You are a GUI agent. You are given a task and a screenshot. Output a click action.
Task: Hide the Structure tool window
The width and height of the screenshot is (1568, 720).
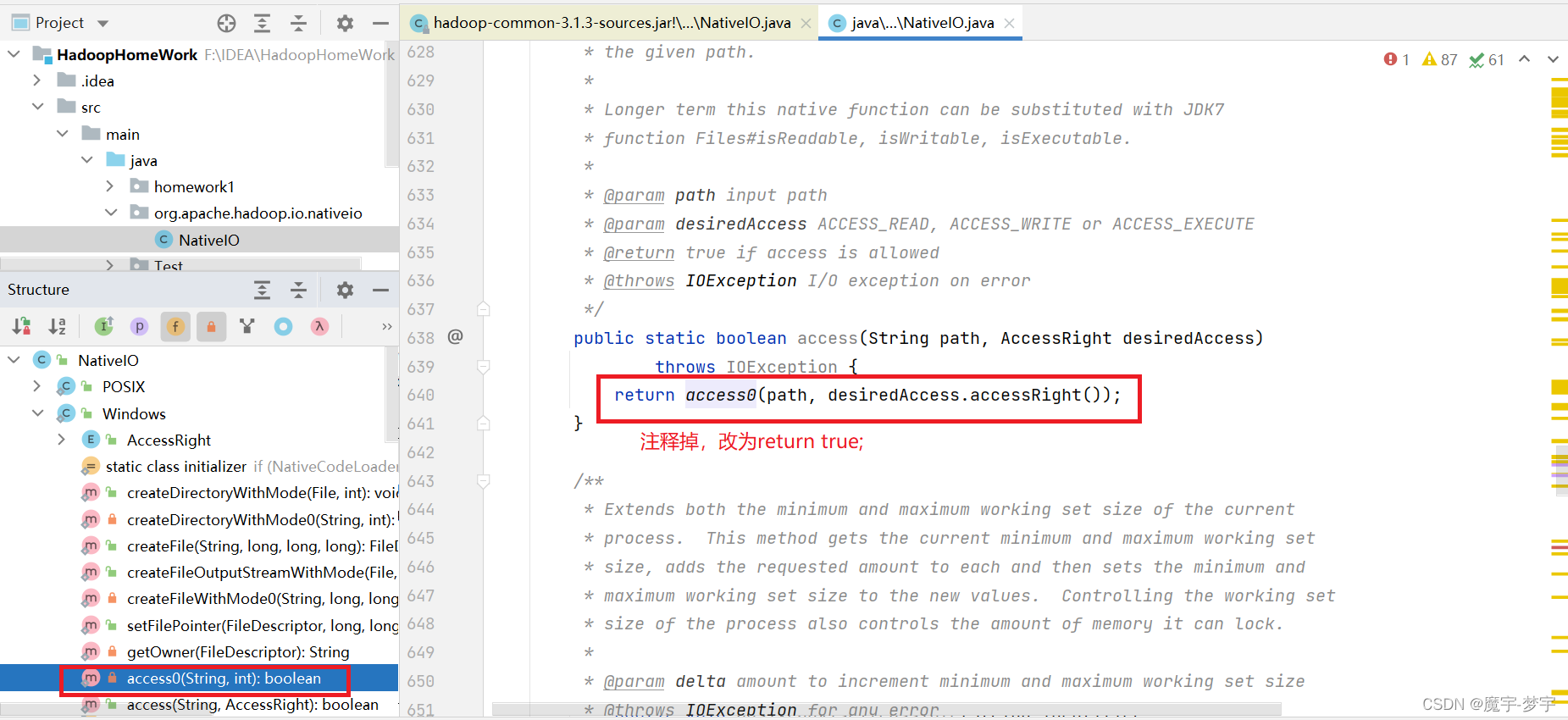click(381, 290)
